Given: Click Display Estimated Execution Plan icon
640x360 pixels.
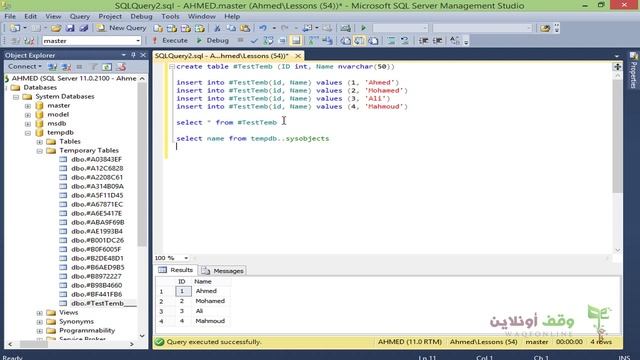Looking at the screenshot, I should point(268,41).
